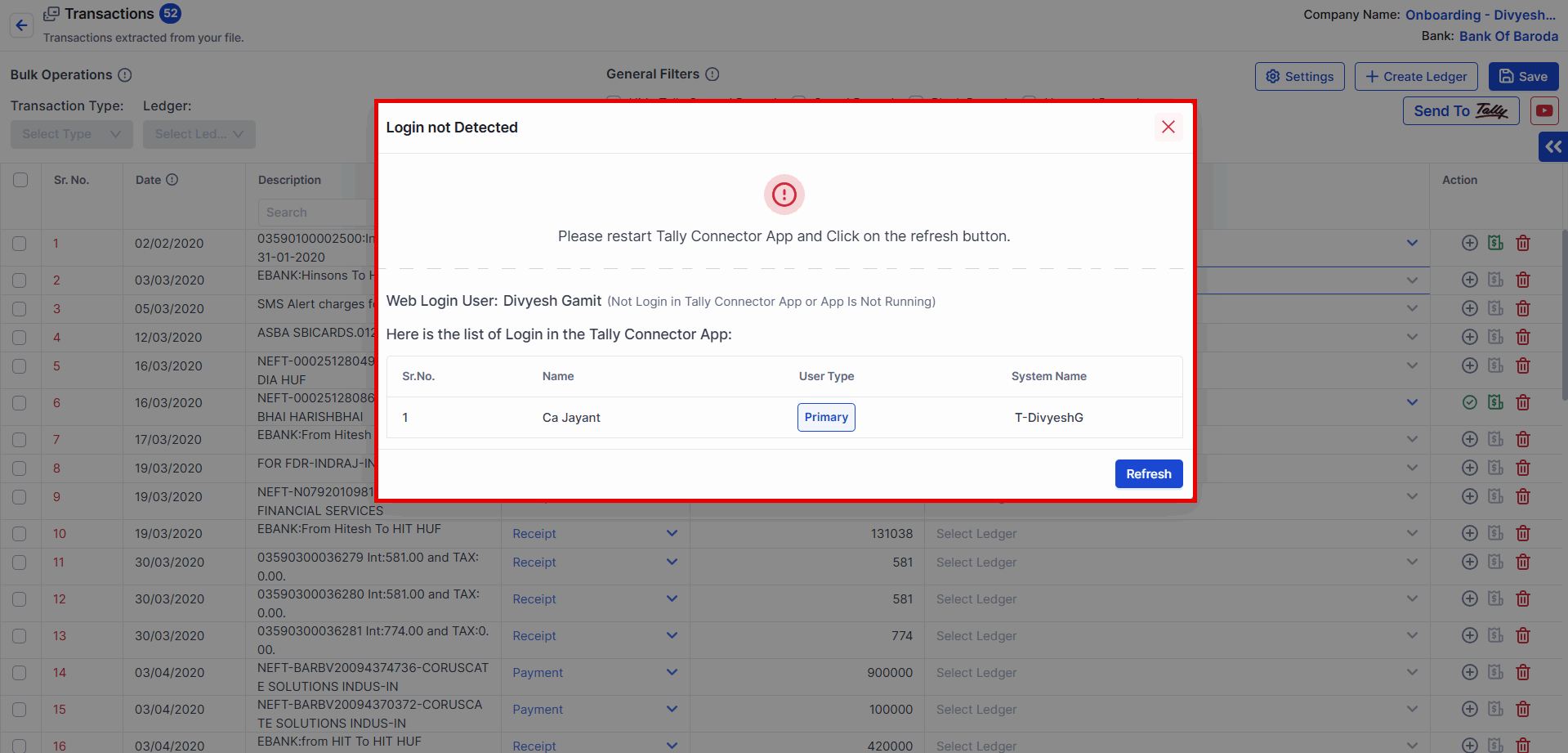Click the system name T-DivyeshG
The width and height of the screenshot is (1568, 753).
click(1048, 418)
